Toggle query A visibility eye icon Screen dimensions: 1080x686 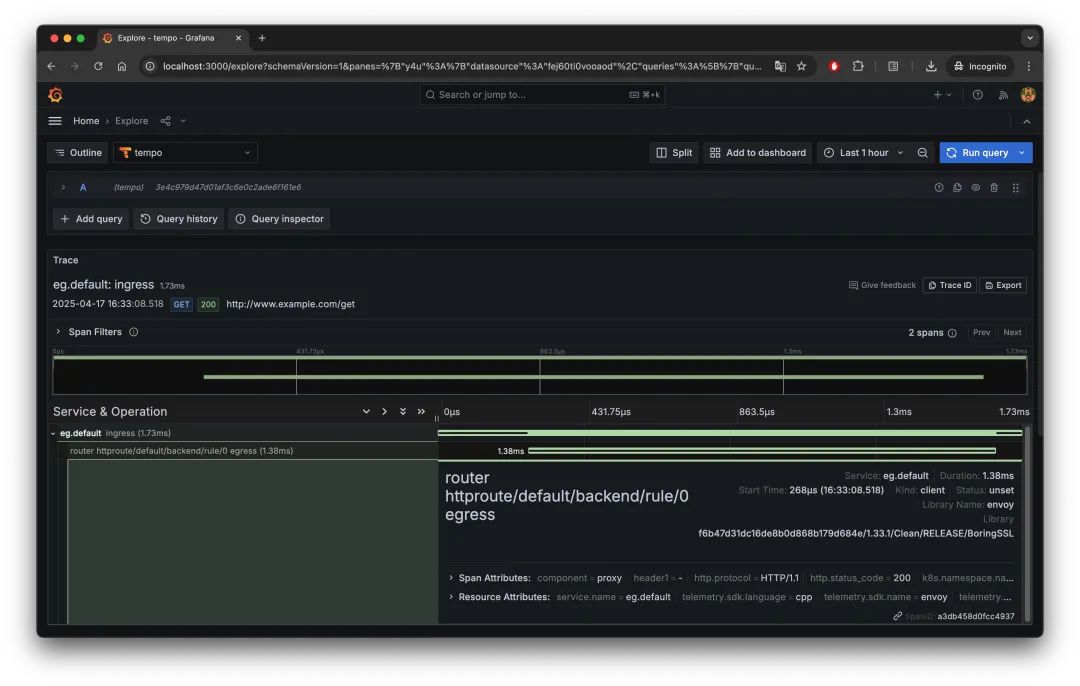coord(975,187)
